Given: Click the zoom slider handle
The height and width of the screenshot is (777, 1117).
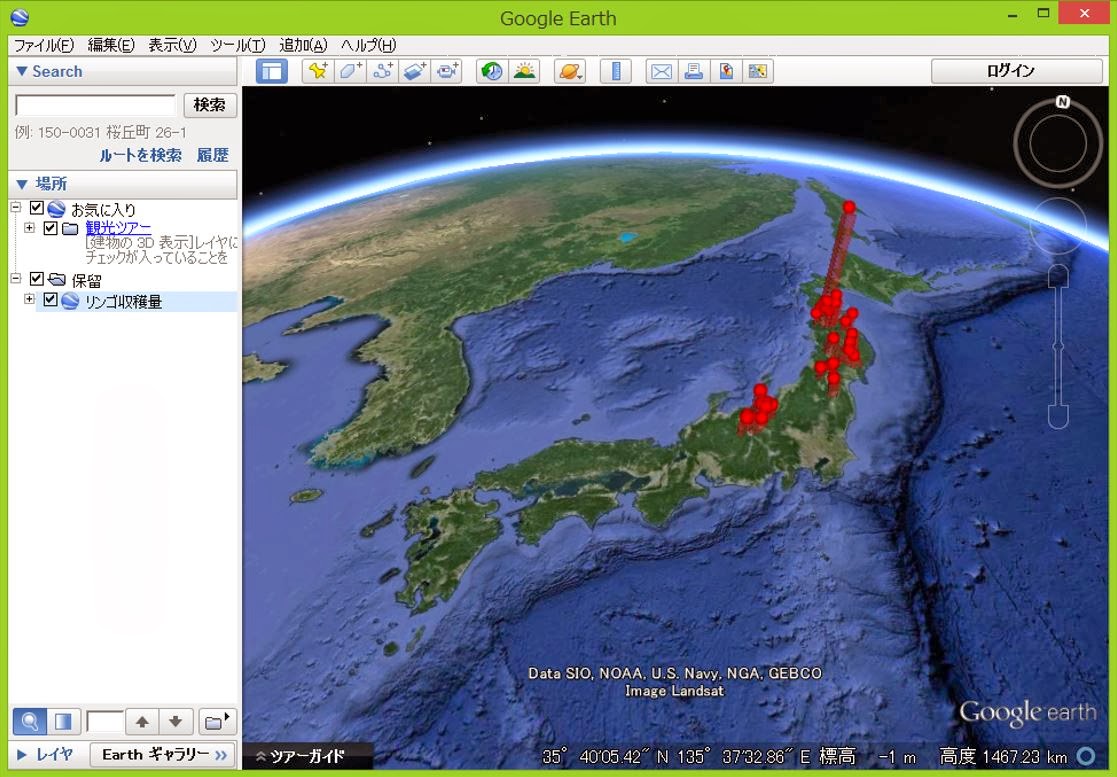Looking at the screenshot, I should tap(1058, 347).
